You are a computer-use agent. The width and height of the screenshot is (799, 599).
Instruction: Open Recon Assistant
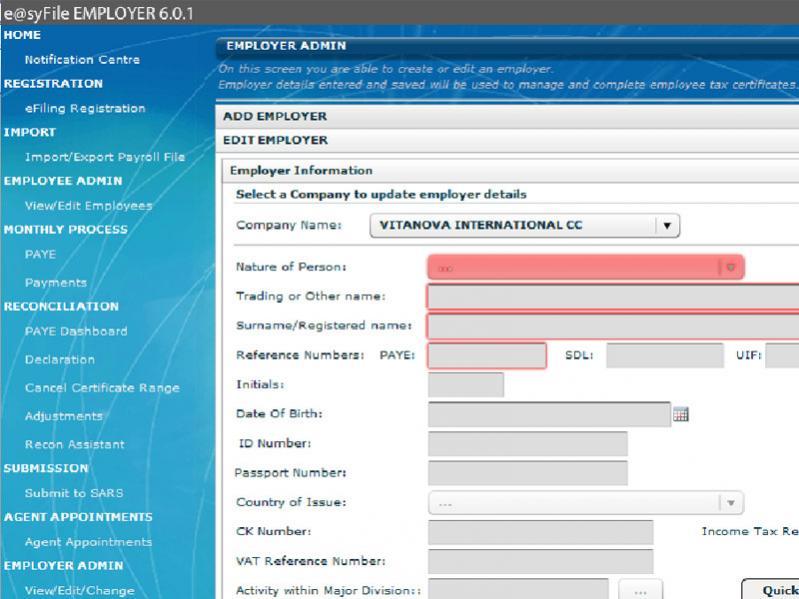point(75,444)
